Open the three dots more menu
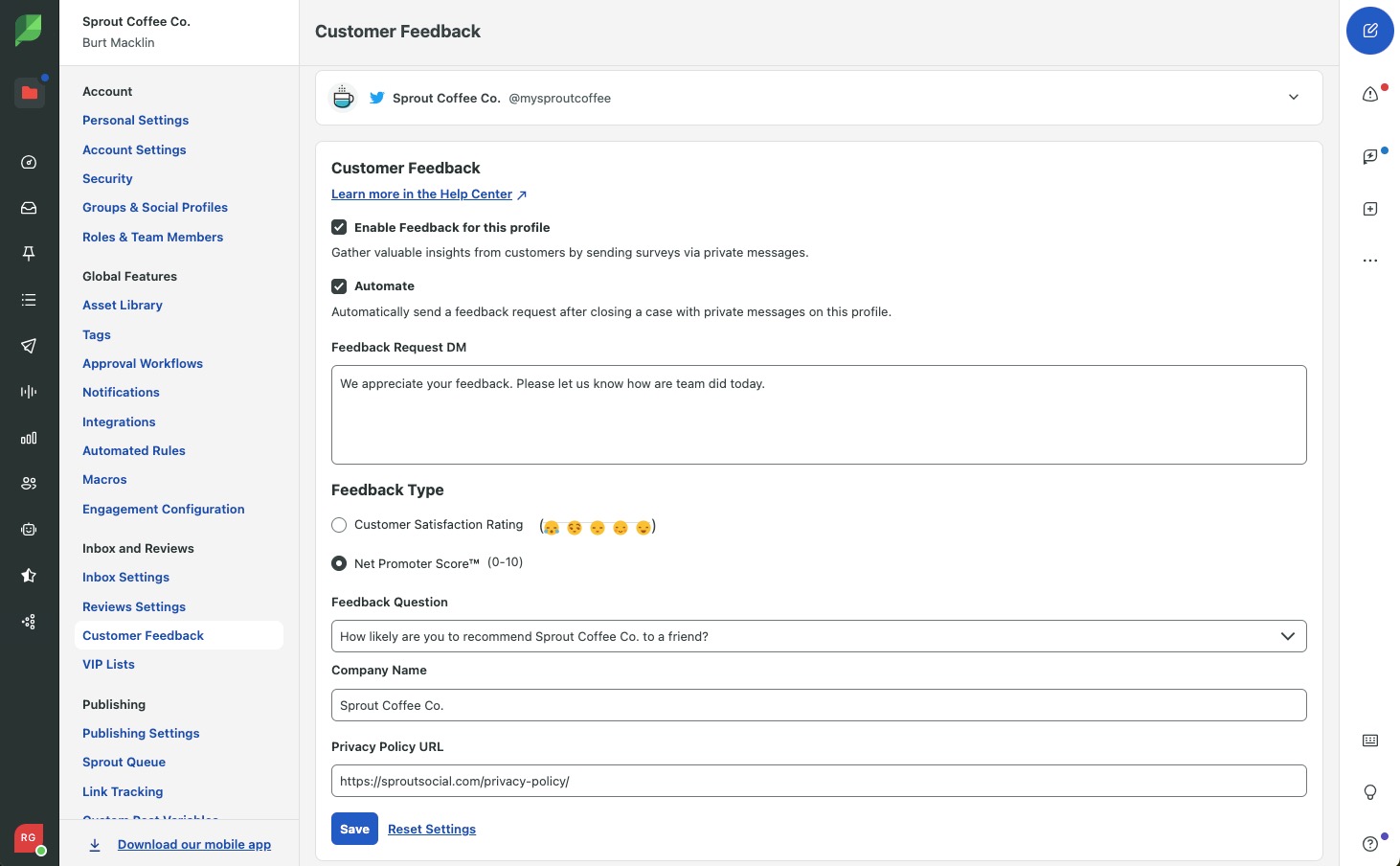This screenshot has width=1400, height=866. pyautogui.click(x=1370, y=261)
